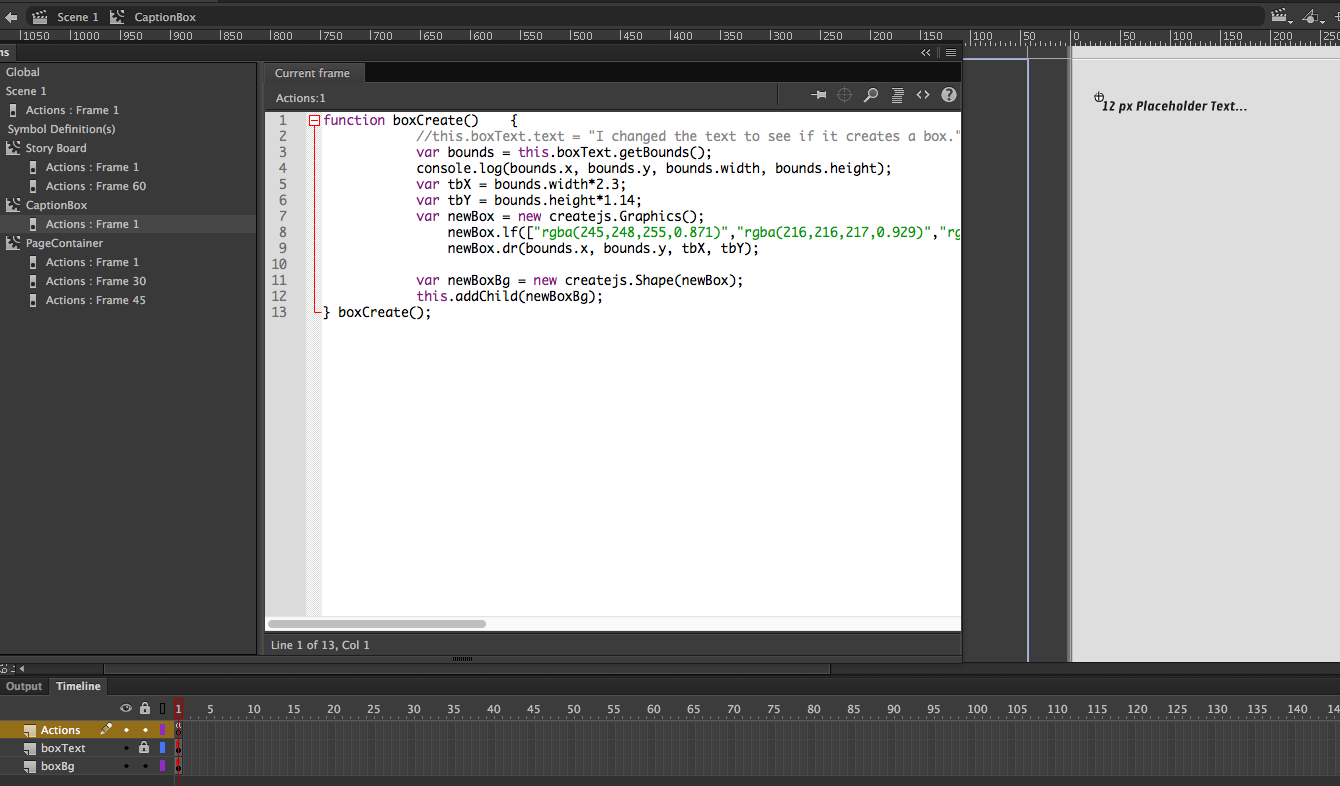Open Help question mark icon

pyautogui.click(x=949, y=95)
